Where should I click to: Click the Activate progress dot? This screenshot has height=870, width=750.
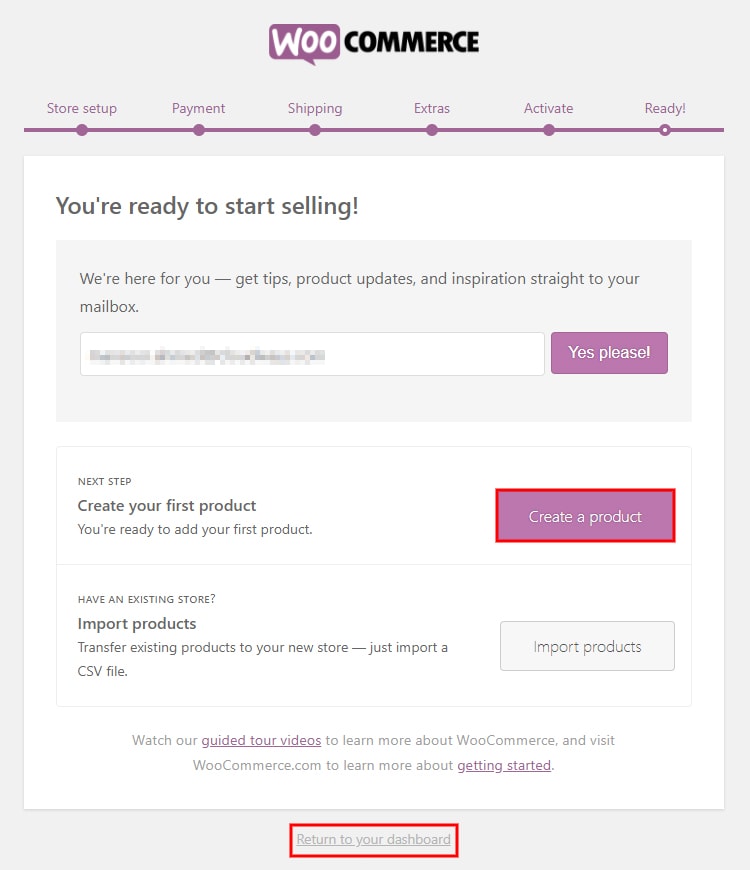(x=549, y=130)
